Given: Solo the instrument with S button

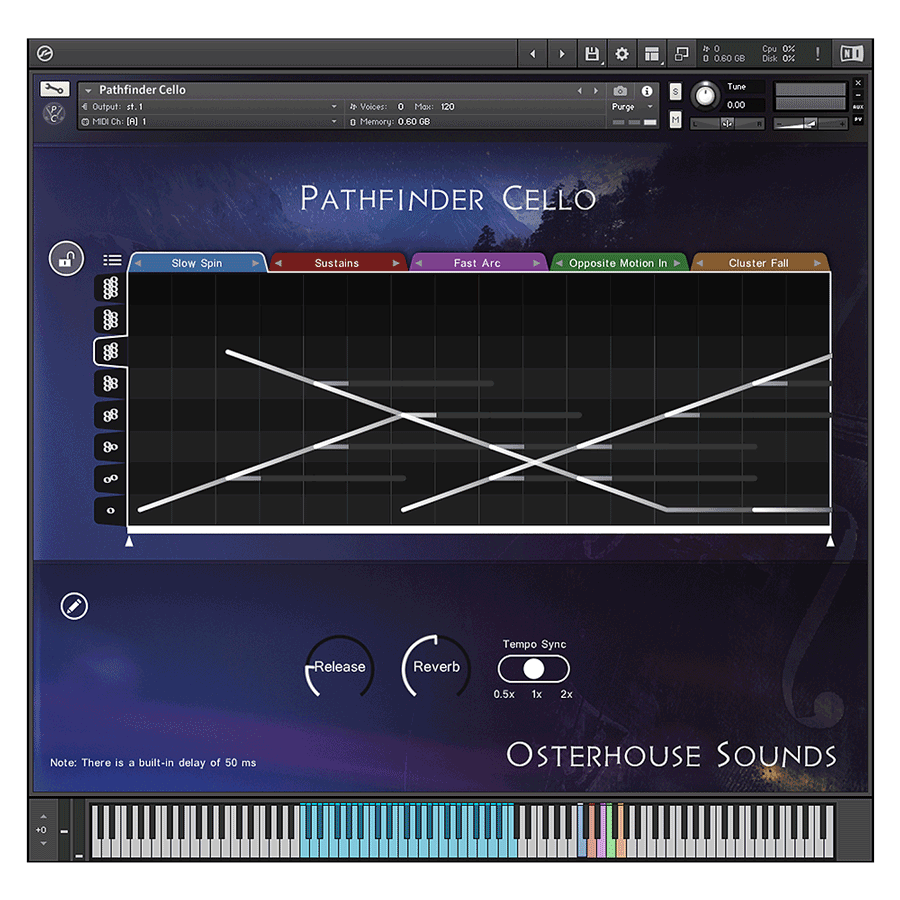Looking at the screenshot, I should (x=675, y=91).
